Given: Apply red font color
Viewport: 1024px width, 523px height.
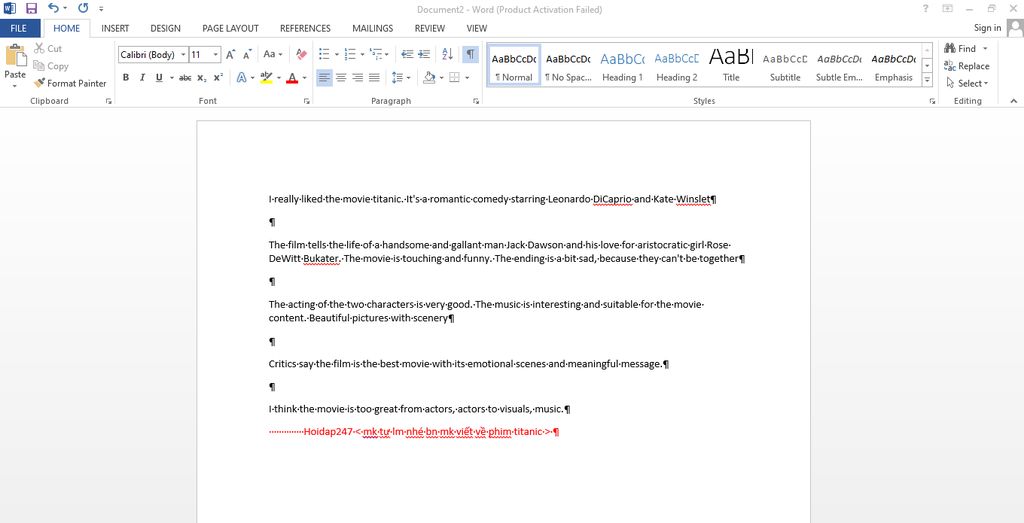Looking at the screenshot, I should pyautogui.click(x=291, y=78).
